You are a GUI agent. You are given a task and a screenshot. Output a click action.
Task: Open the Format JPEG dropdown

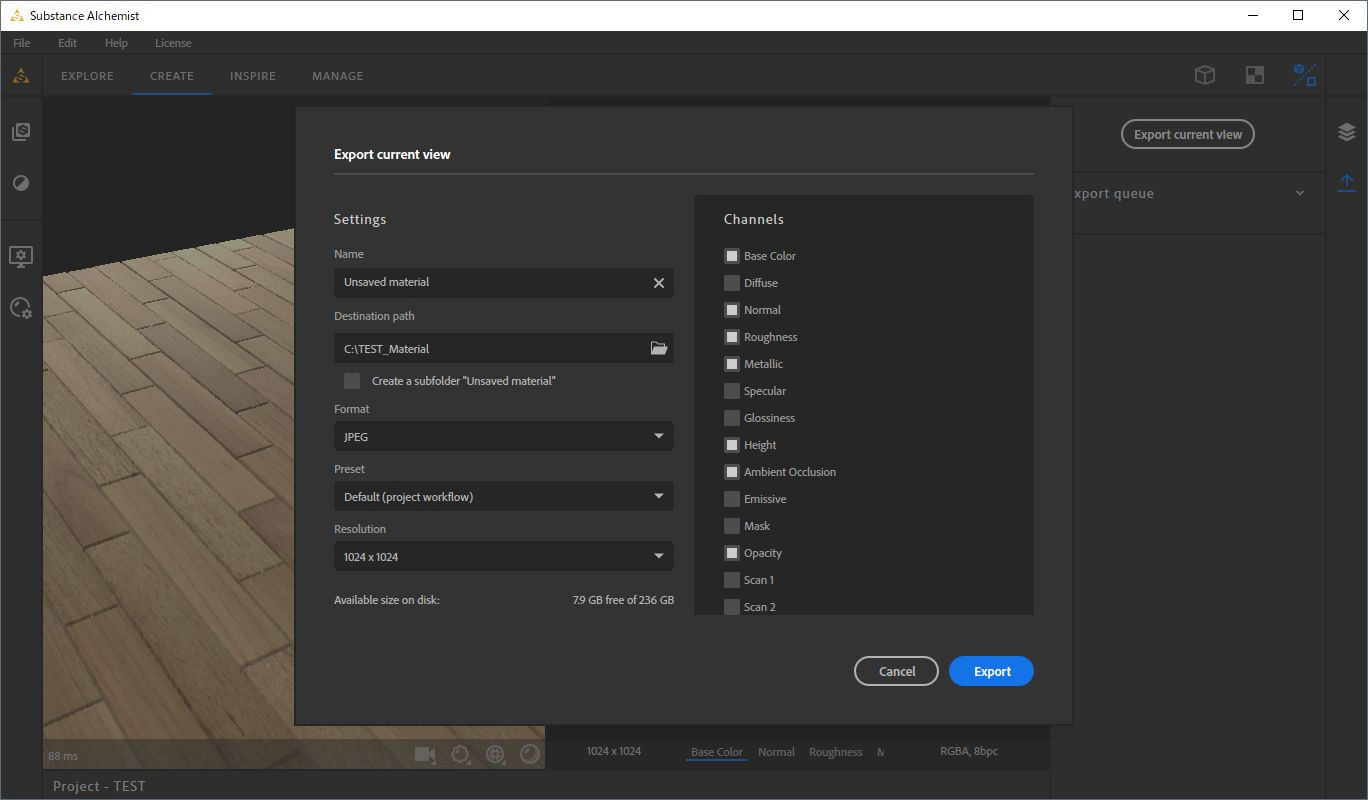click(504, 436)
